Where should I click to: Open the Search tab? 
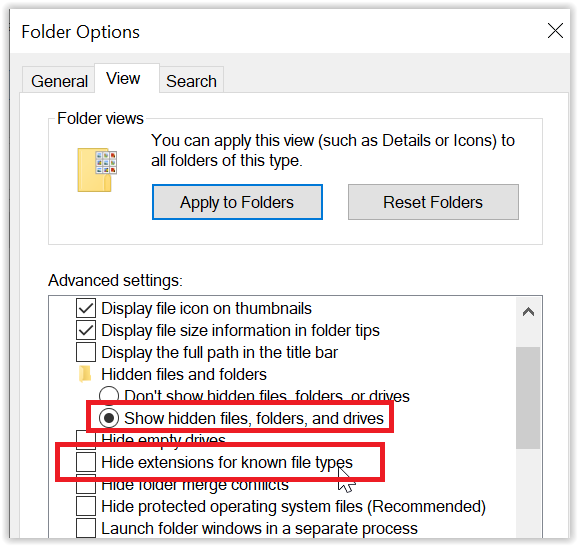[191, 81]
